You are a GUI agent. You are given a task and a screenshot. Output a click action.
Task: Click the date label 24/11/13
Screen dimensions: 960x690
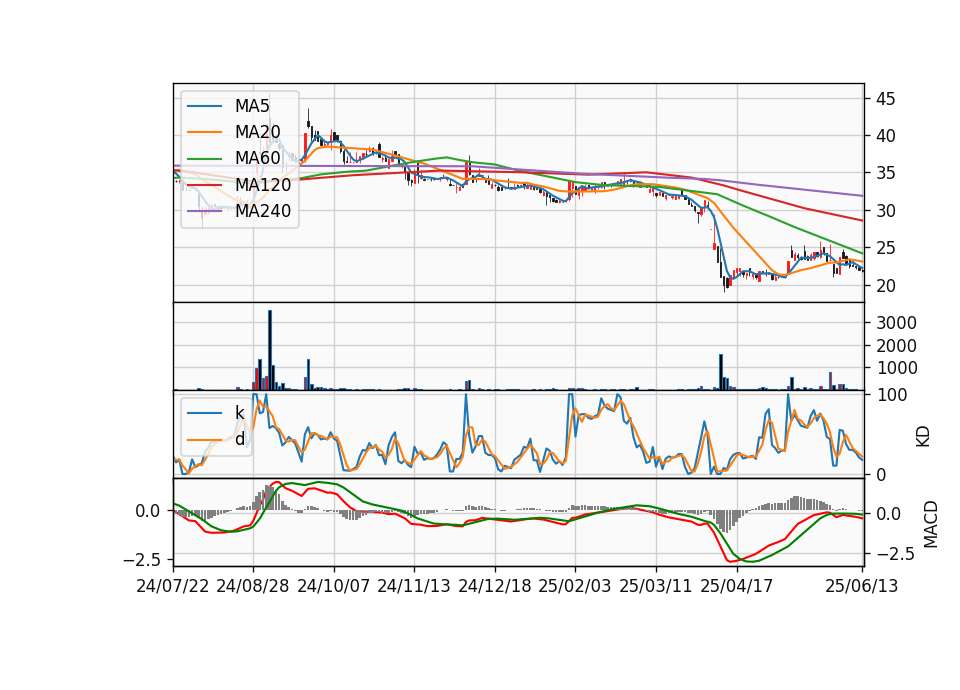coord(414,586)
